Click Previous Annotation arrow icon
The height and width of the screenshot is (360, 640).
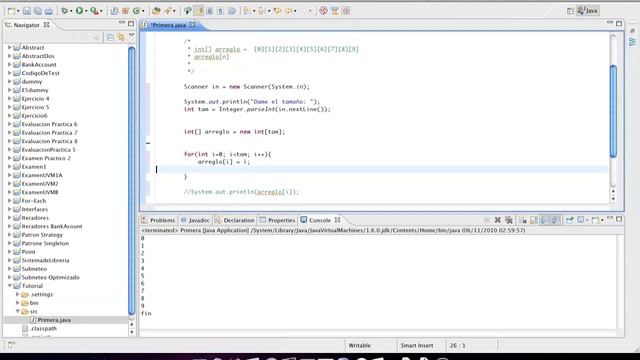[261, 11]
